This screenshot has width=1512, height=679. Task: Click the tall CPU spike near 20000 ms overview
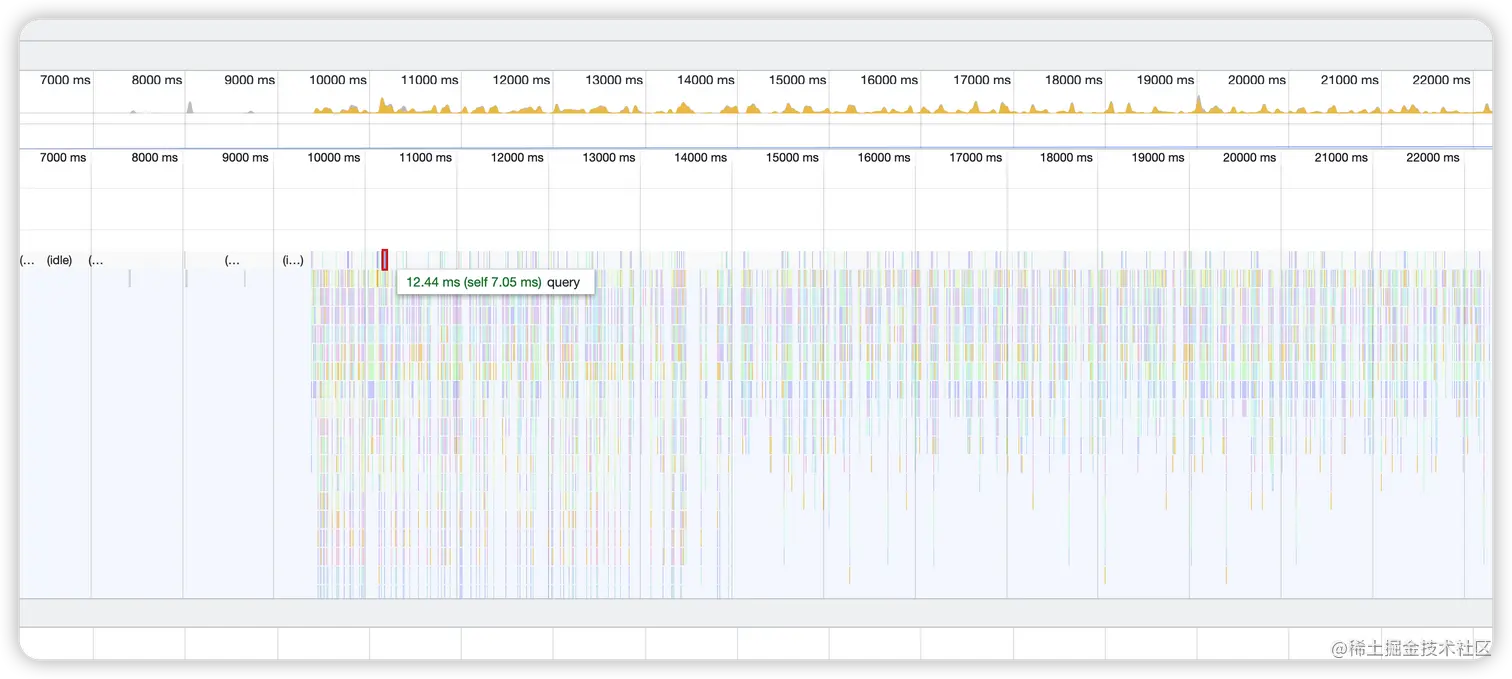1198,104
